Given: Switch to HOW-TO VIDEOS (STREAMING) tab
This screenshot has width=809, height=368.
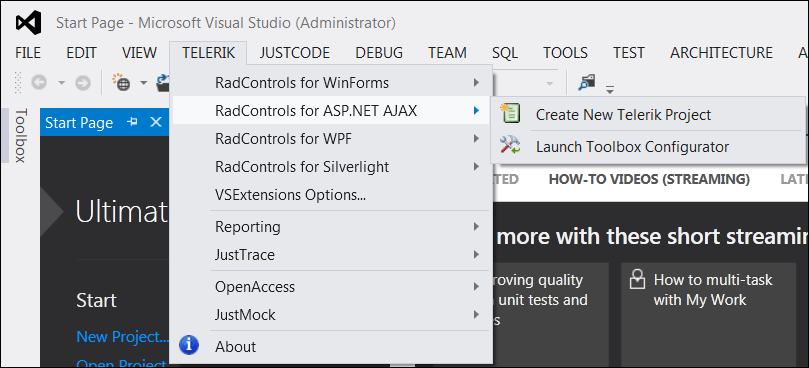Looking at the screenshot, I should point(649,179).
